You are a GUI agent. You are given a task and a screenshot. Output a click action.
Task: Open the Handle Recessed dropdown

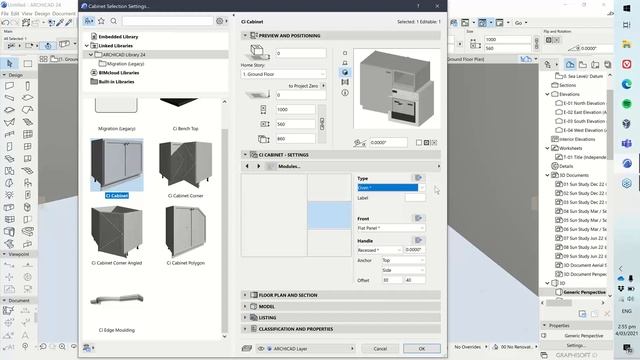point(380,250)
